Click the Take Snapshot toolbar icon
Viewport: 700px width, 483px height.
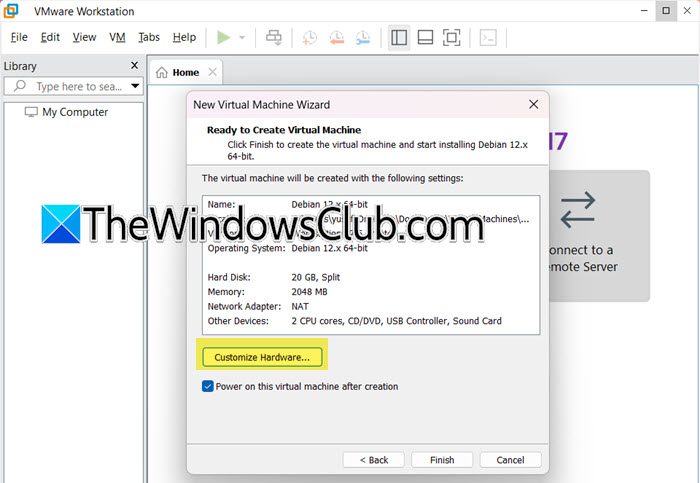click(x=309, y=37)
